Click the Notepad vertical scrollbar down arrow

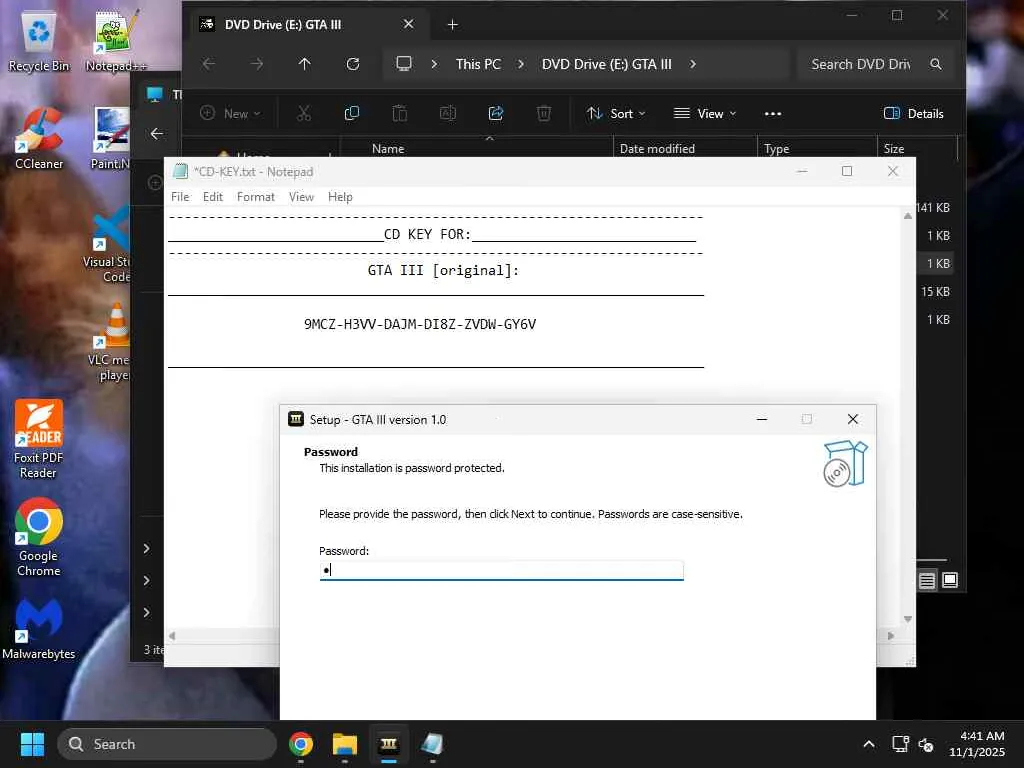pos(908,618)
